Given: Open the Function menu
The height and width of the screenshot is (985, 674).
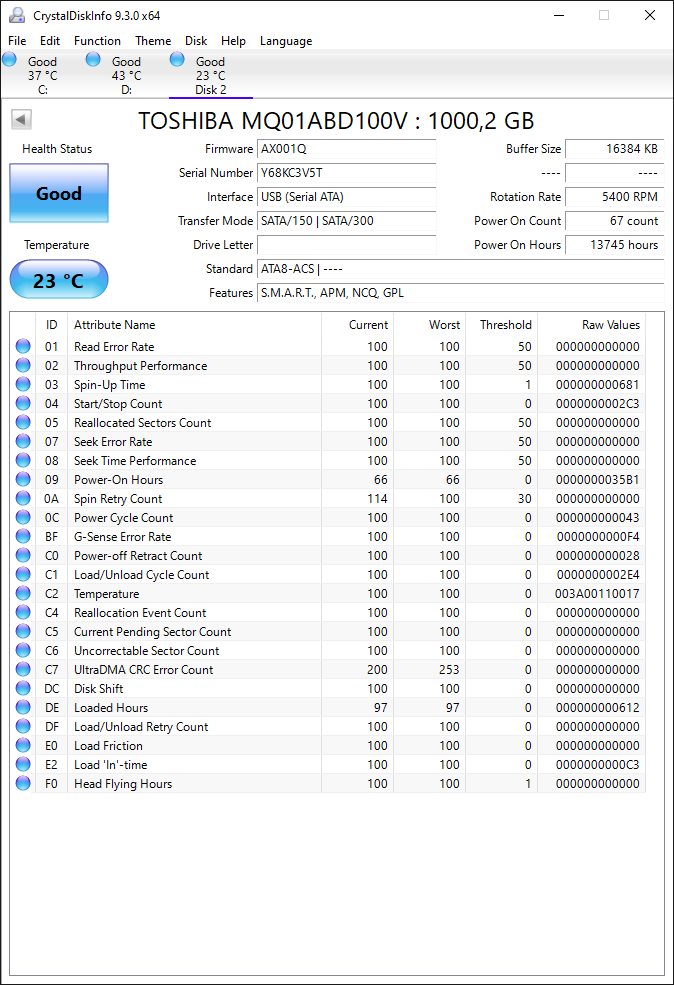Looking at the screenshot, I should [x=97, y=41].
